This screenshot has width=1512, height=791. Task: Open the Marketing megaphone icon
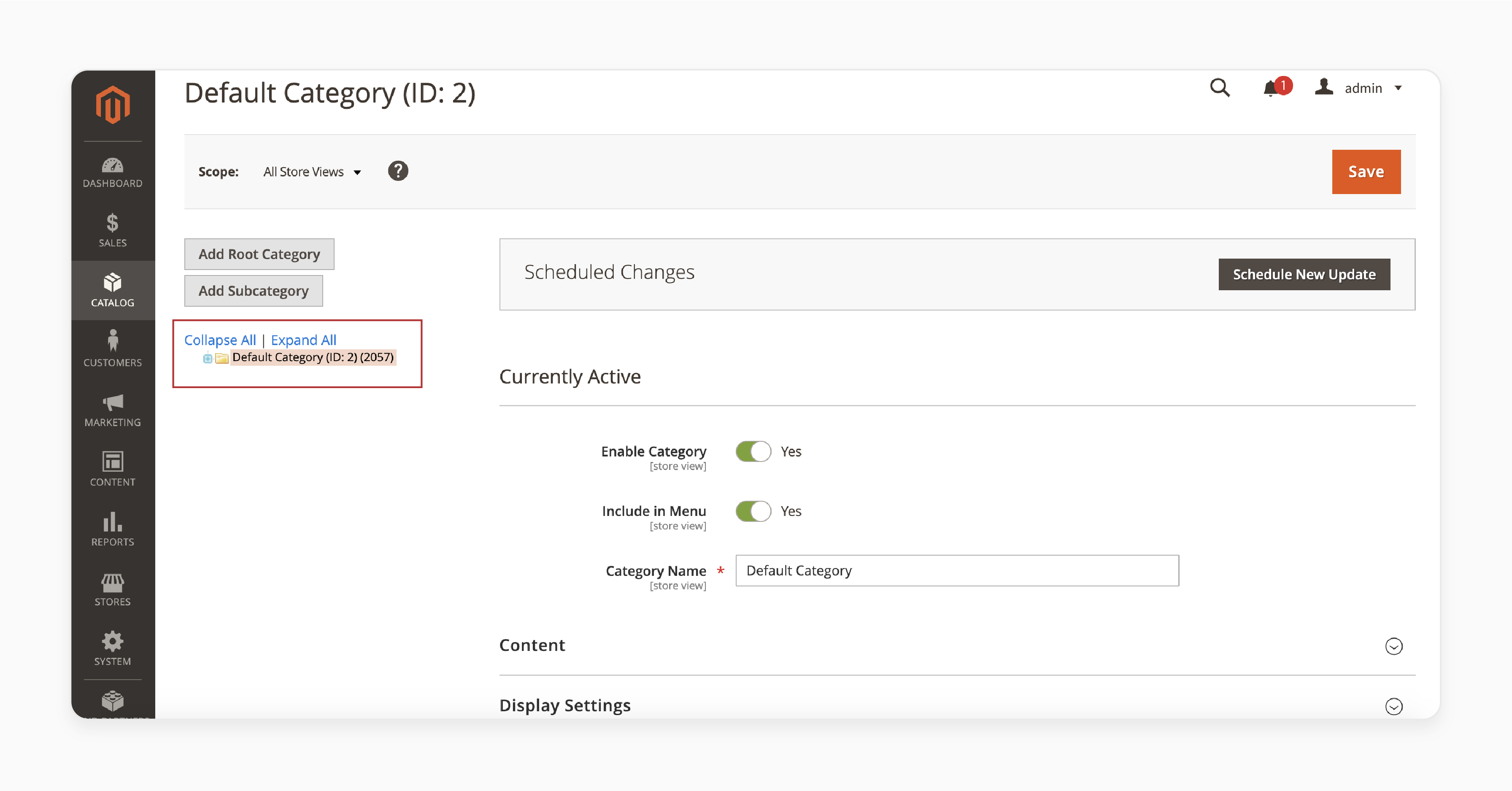click(x=113, y=402)
